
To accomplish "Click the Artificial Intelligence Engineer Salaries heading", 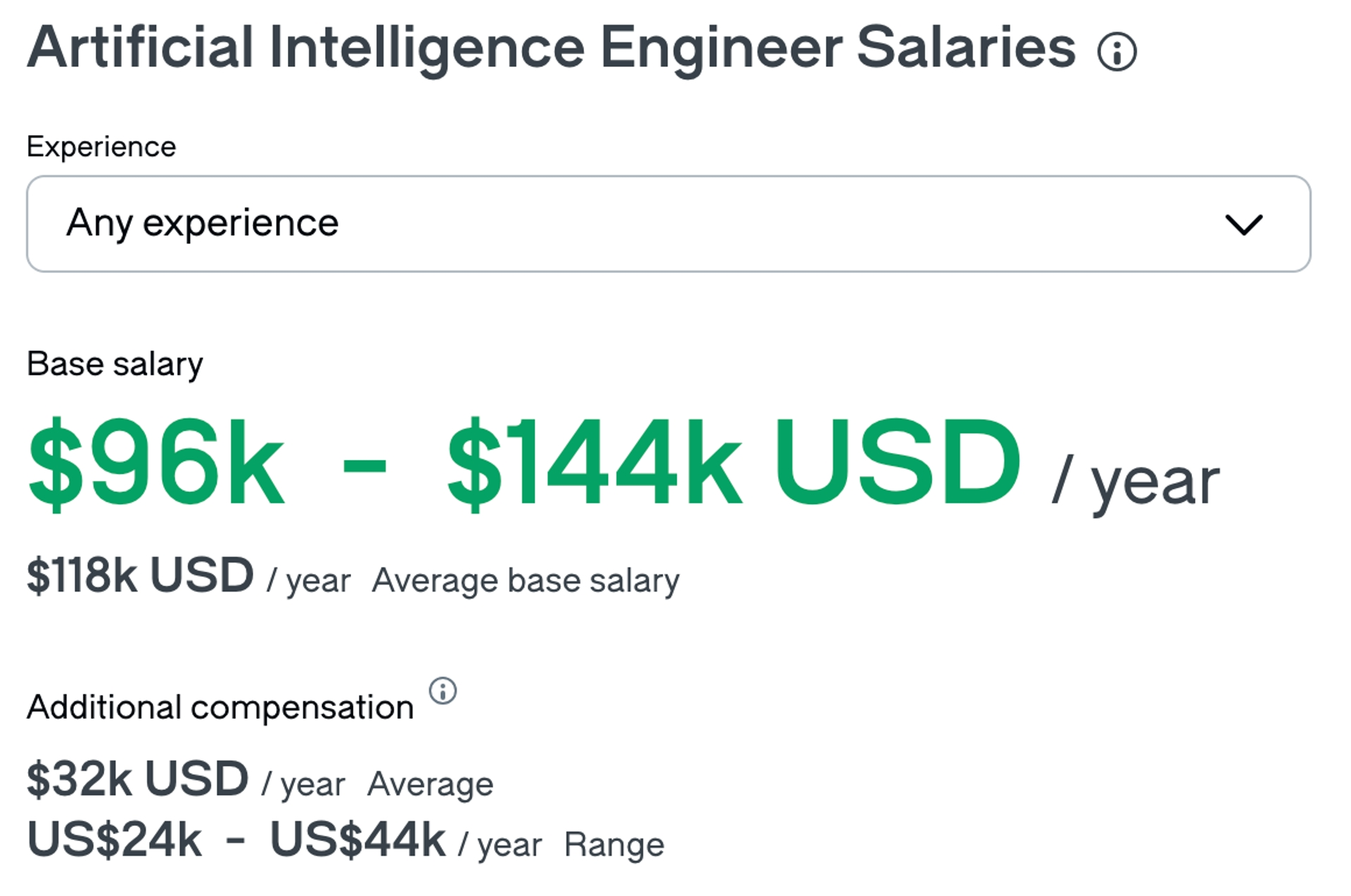I will 551,48.
